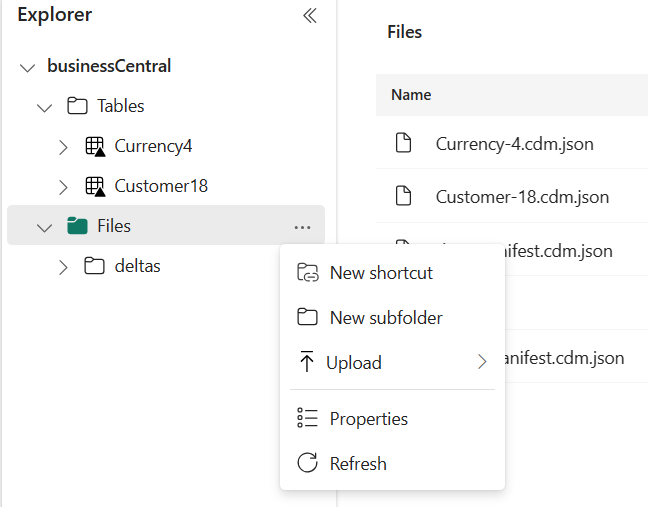Collapse the businessCentral lakehouse node
This screenshot has width=648, height=507.
(27, 67)
